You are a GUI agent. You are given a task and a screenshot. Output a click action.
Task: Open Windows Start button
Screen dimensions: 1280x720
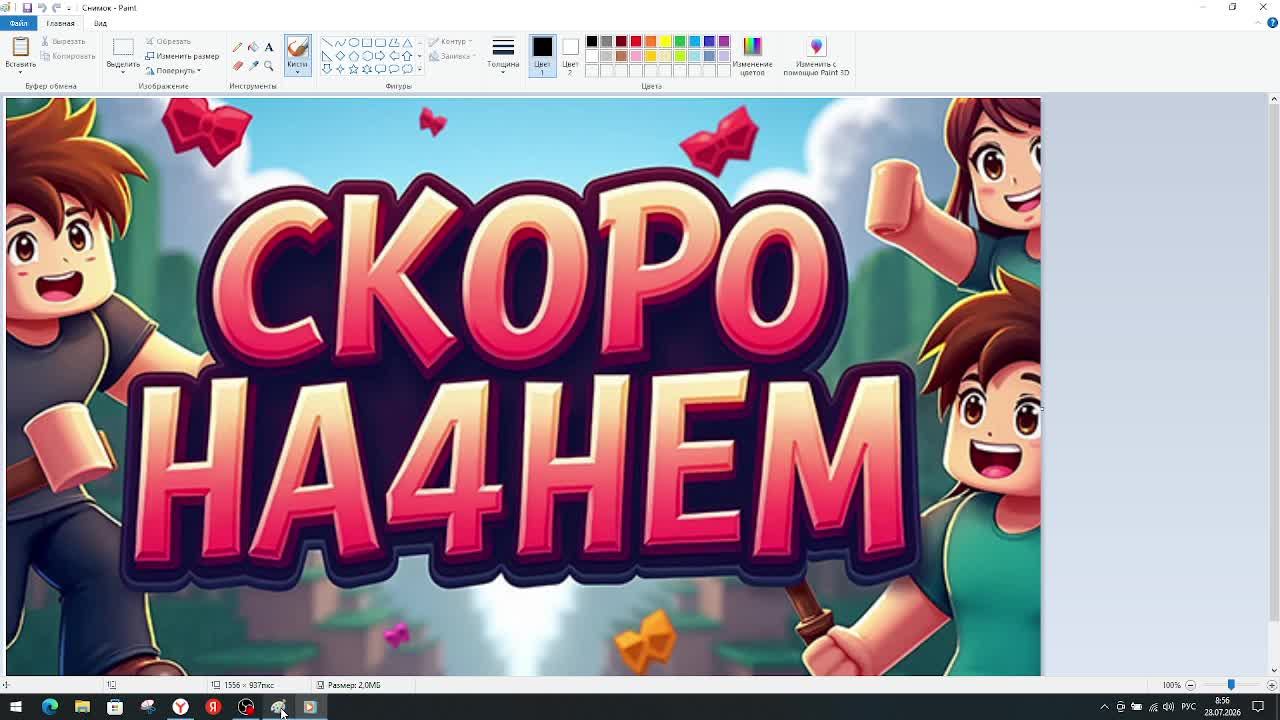click(16, 707)
